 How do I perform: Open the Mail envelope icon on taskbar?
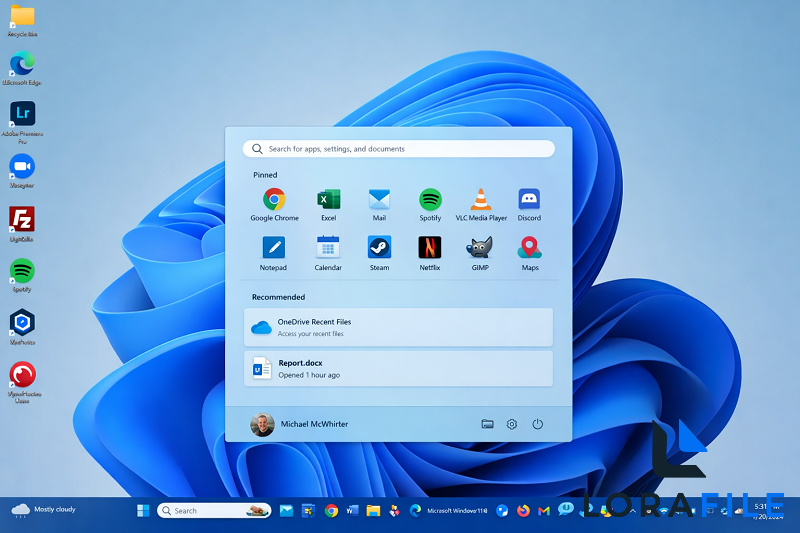click(286, 511)
